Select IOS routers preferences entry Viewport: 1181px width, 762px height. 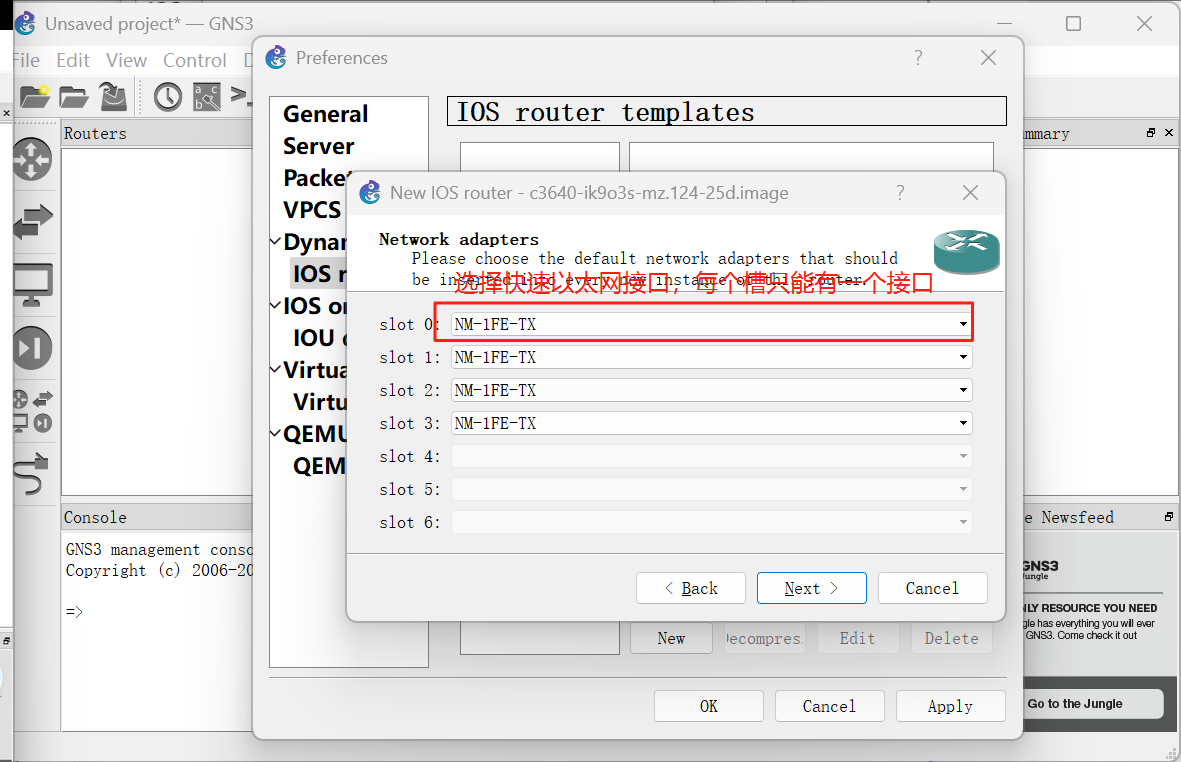point(319,274)
